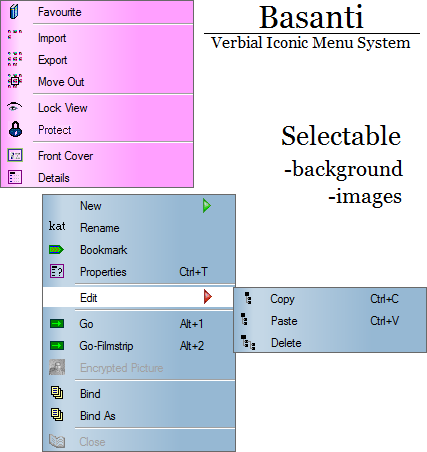
Task: Click the tree icon beside Delete
Action: (248, 343)
